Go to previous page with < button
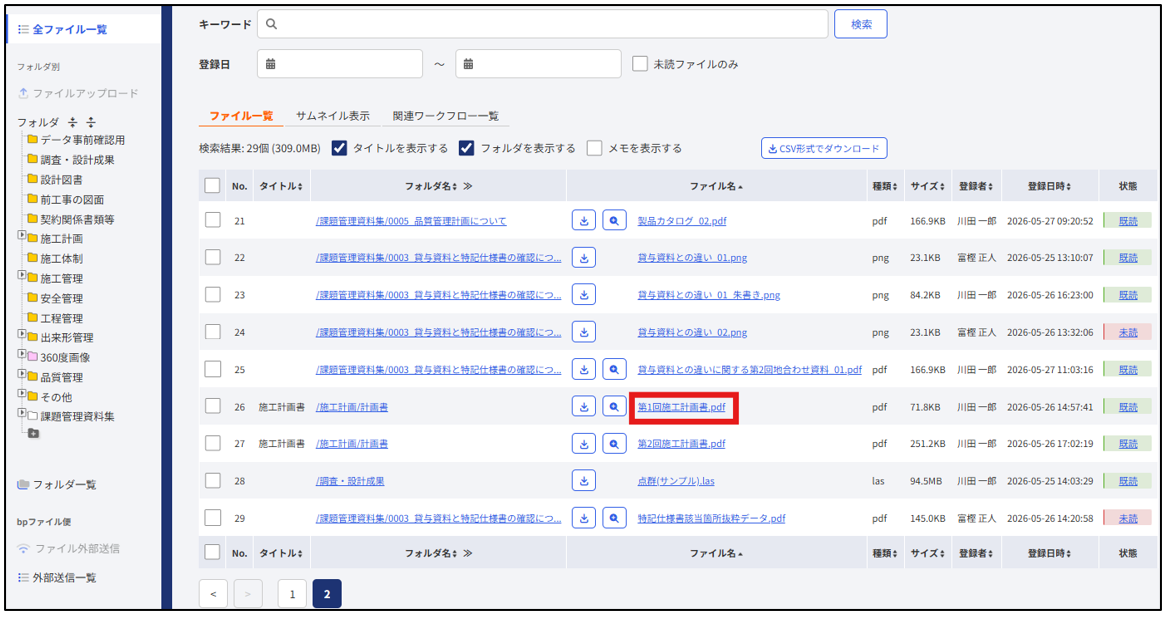The height and width of the screenshot is (617, 1166). [213, 593]
